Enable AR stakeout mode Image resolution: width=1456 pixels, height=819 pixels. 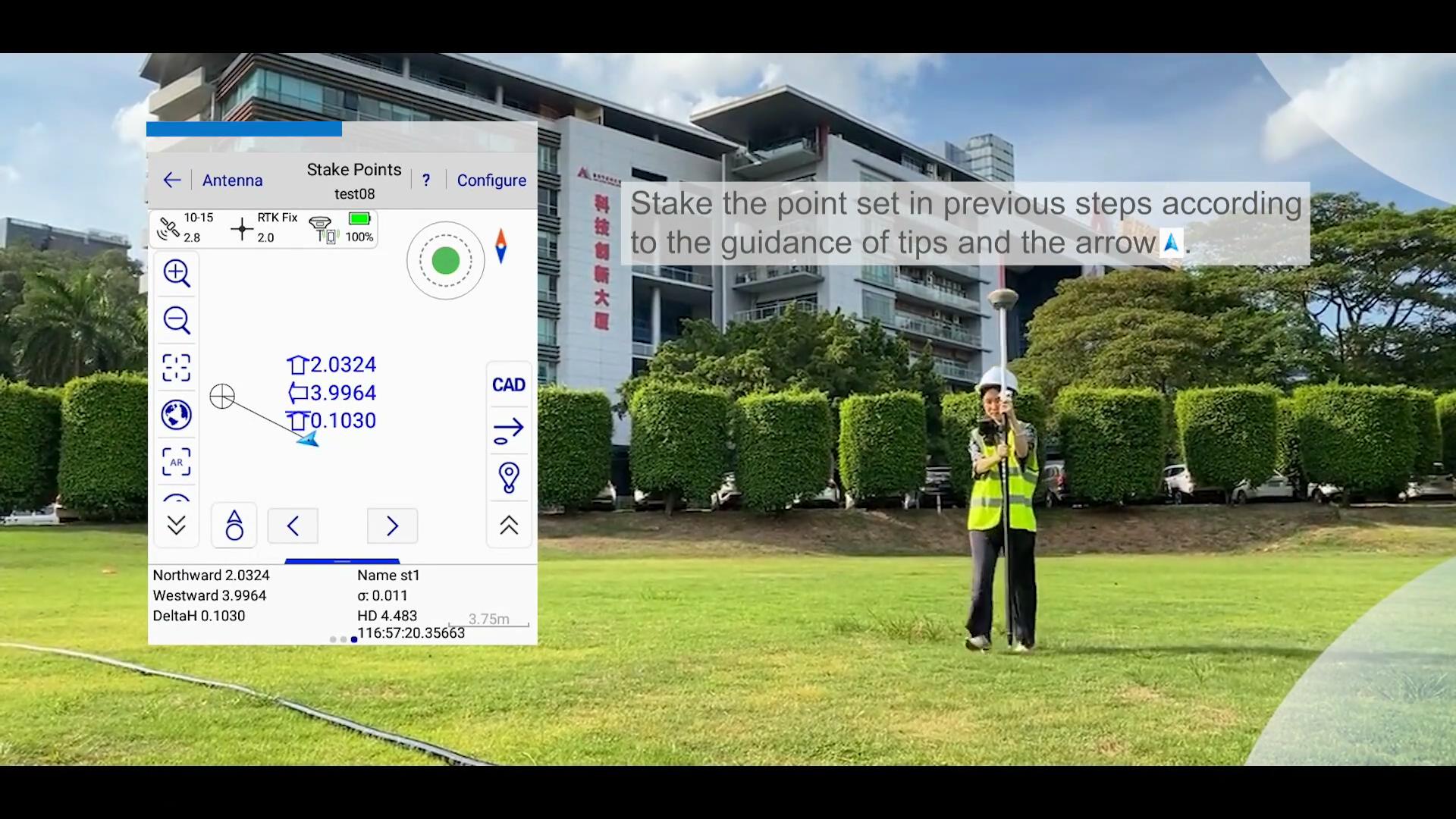177,462
